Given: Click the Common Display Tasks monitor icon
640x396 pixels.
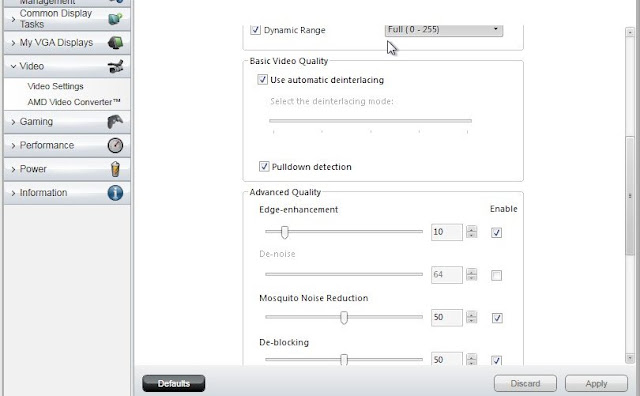Looking at the screenshot, I should tap(116, 19).
